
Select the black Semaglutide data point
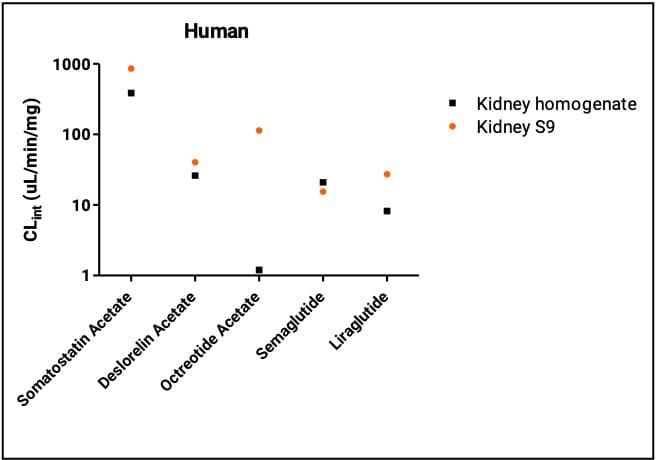[323, 182]
